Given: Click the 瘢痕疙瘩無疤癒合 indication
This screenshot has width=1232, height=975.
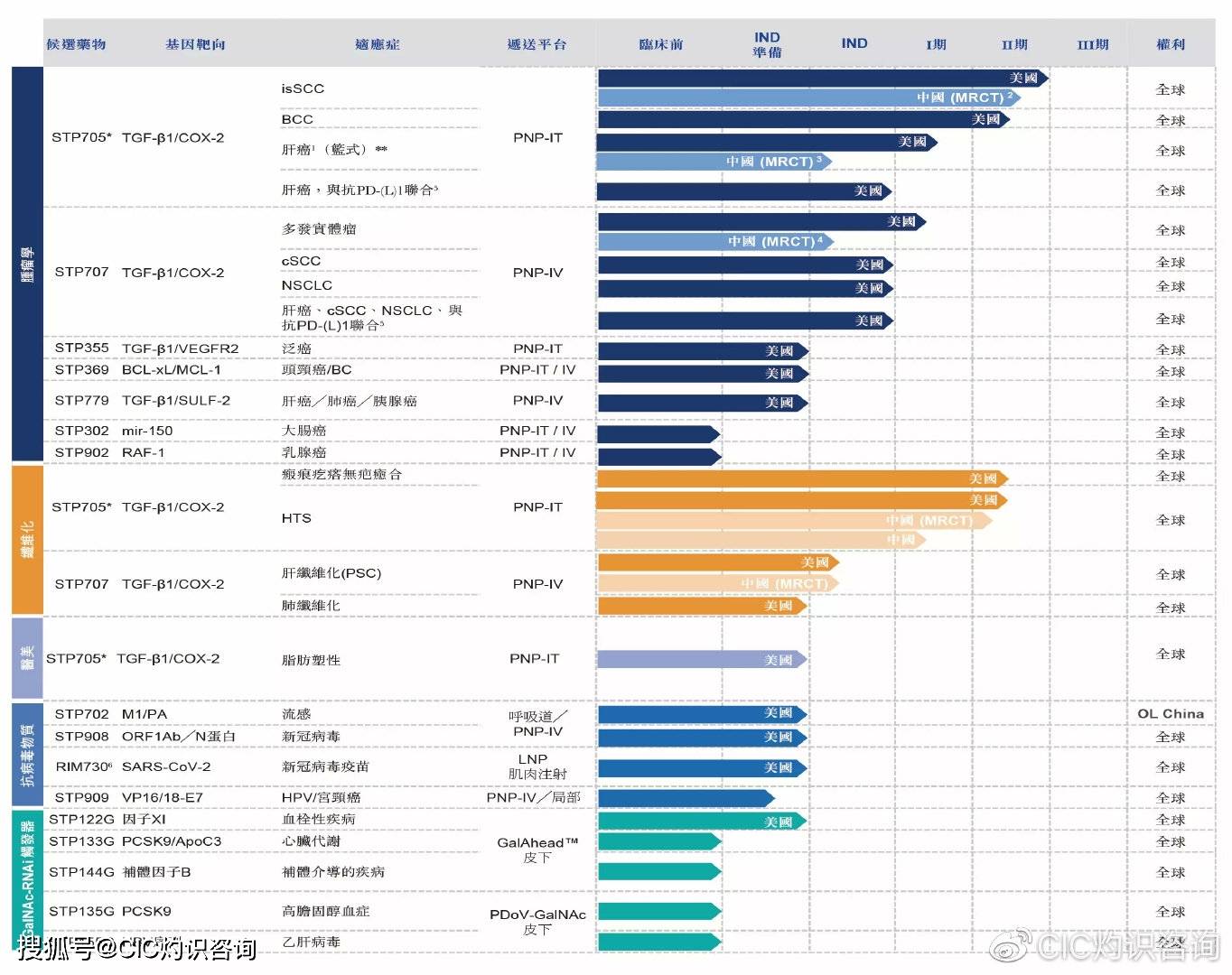Looking at the screenshot, I should pos(341,474).
